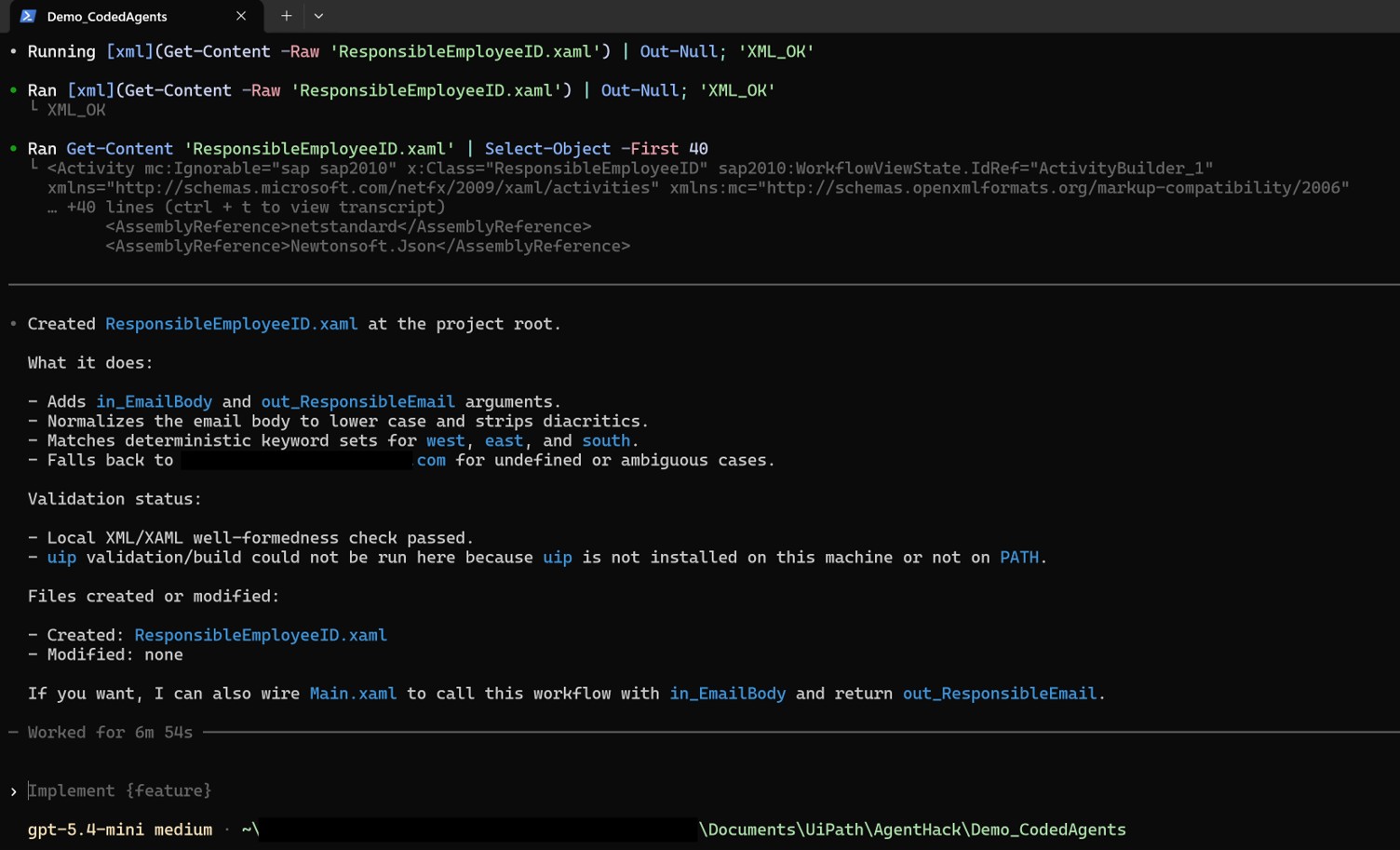Click the 'Ran Get-Content' command line
Screen dimensions: 1400x850
point(368,149)
